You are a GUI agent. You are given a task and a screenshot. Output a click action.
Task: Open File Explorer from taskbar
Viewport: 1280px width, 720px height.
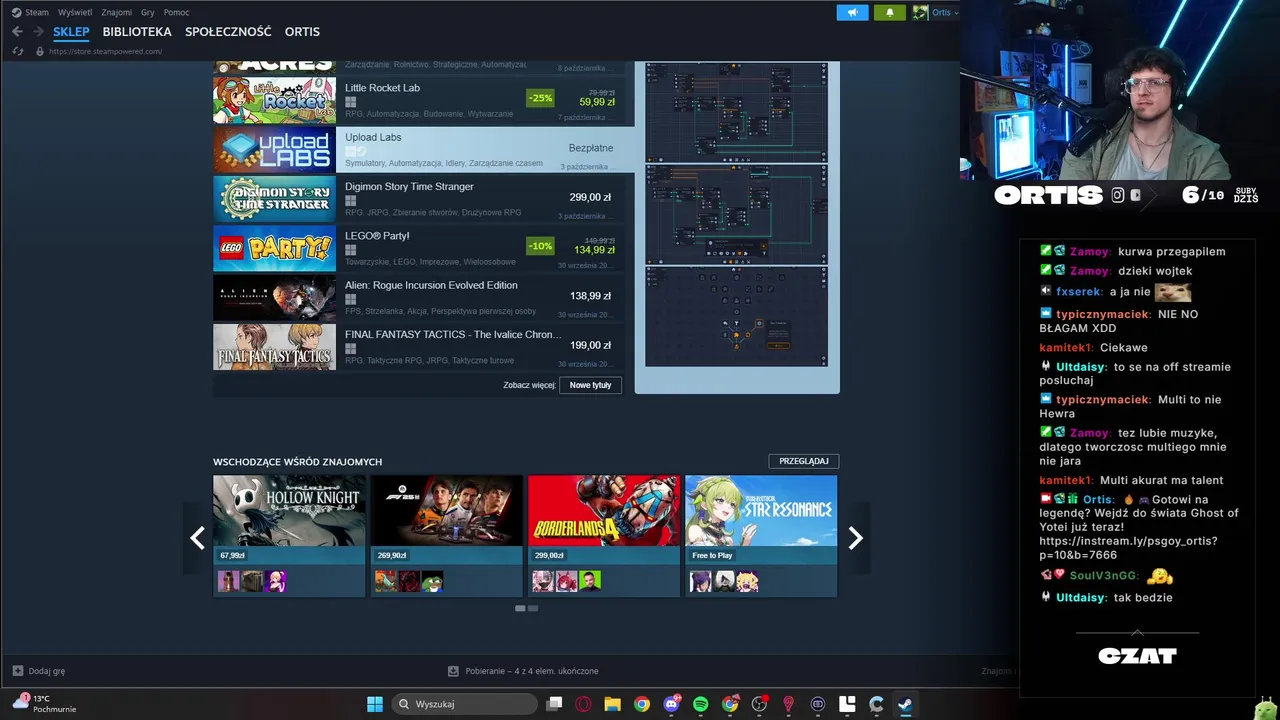click(x=612, y=704)
